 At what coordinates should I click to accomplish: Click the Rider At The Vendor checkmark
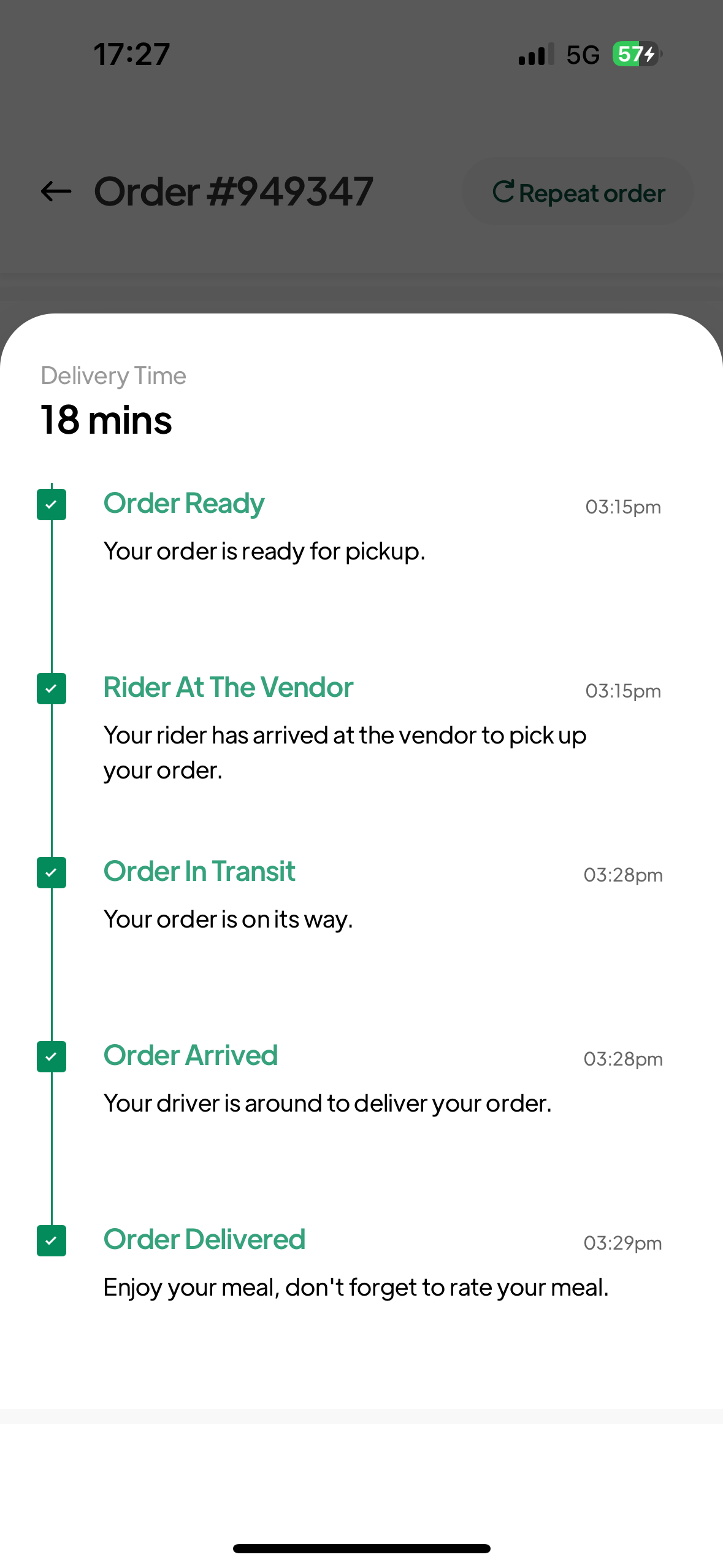(x=52, y=689)
